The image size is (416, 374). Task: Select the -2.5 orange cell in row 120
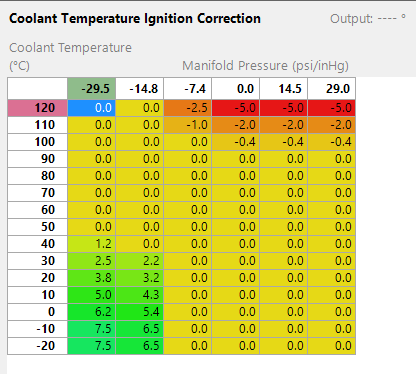click(x=188, y=108)
